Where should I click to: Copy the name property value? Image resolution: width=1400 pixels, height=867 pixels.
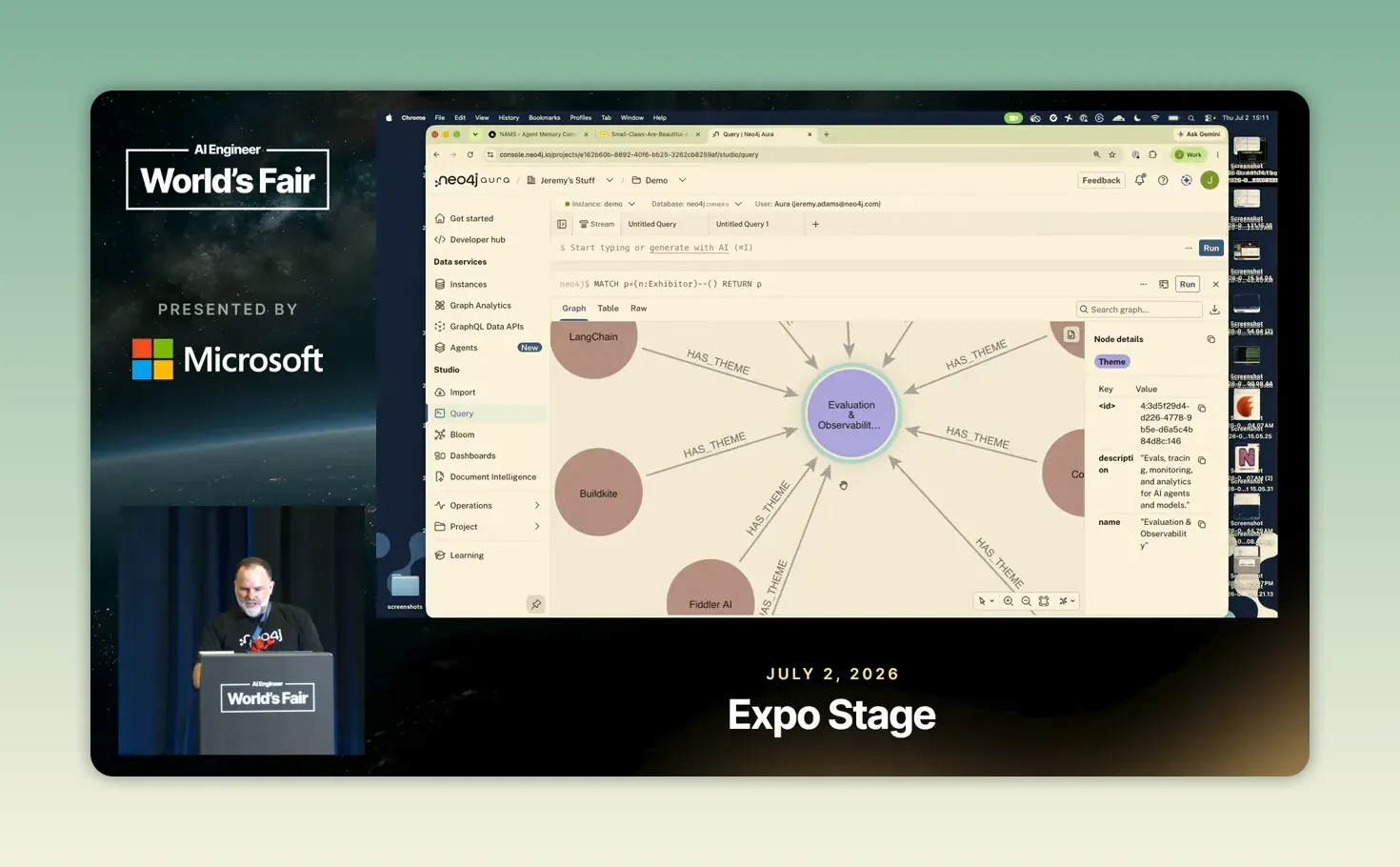1202,524
